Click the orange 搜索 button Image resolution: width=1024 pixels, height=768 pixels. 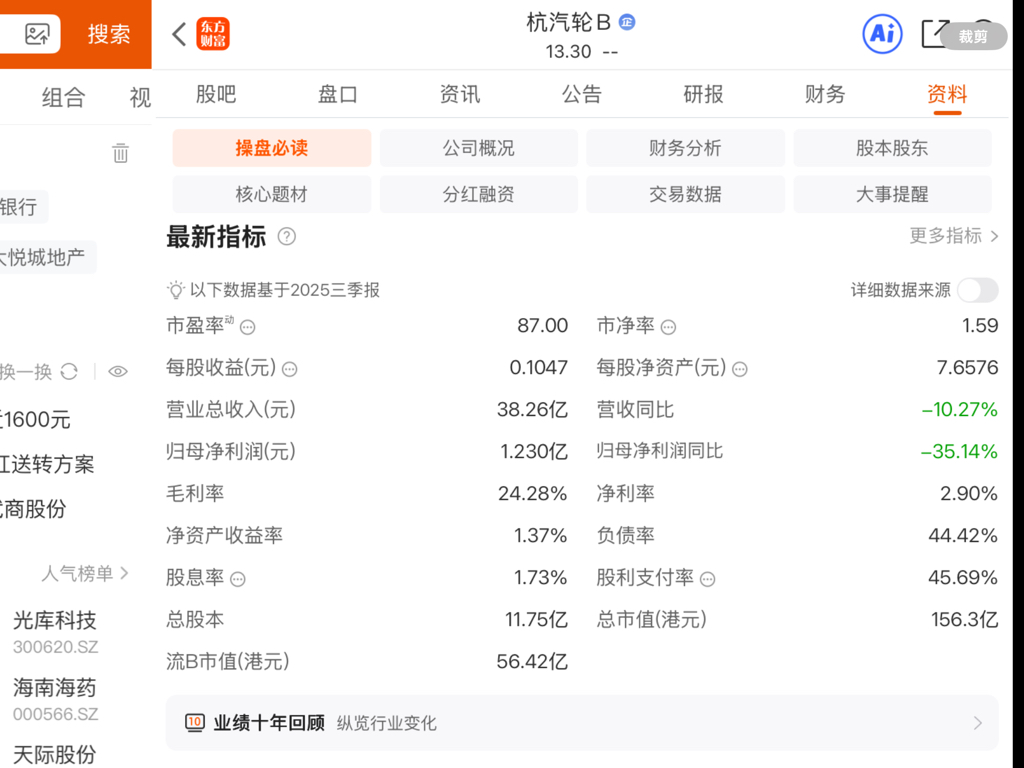point(108,35)
